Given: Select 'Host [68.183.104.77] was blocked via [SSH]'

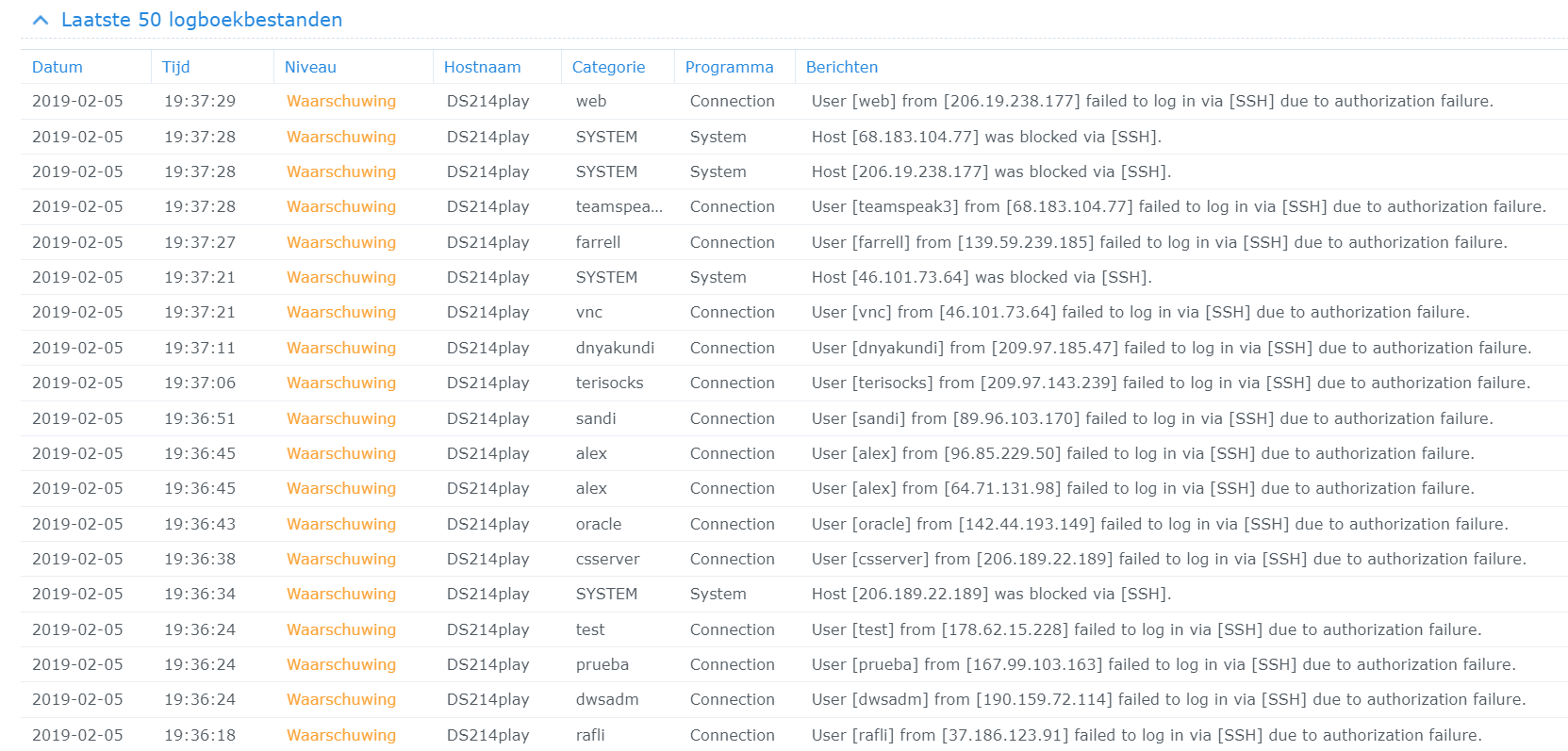Looking at the screenshot, I should click(986, 137).
